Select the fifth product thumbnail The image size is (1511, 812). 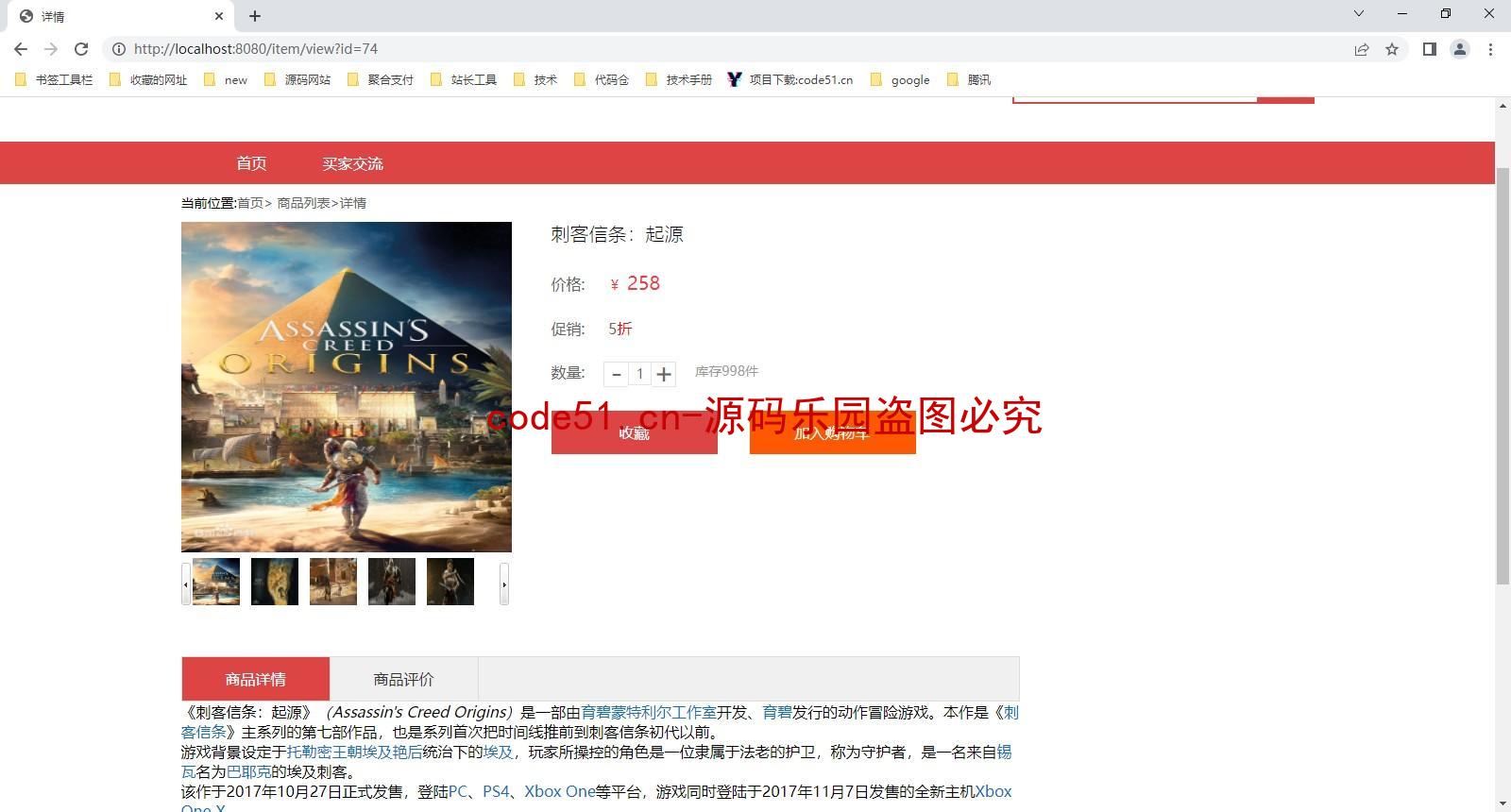point(450,582)
